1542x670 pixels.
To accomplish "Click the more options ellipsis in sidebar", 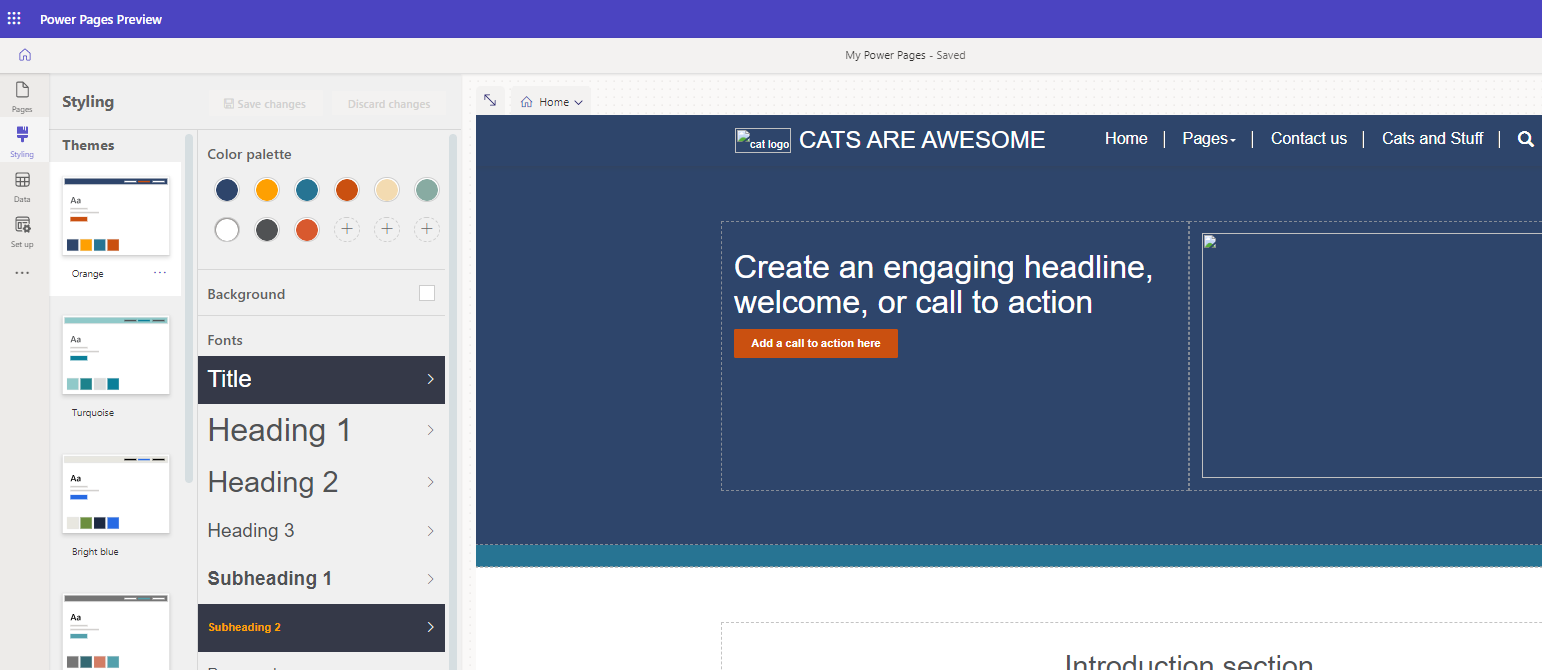I will pyautogui.click(x=22, y=273).
